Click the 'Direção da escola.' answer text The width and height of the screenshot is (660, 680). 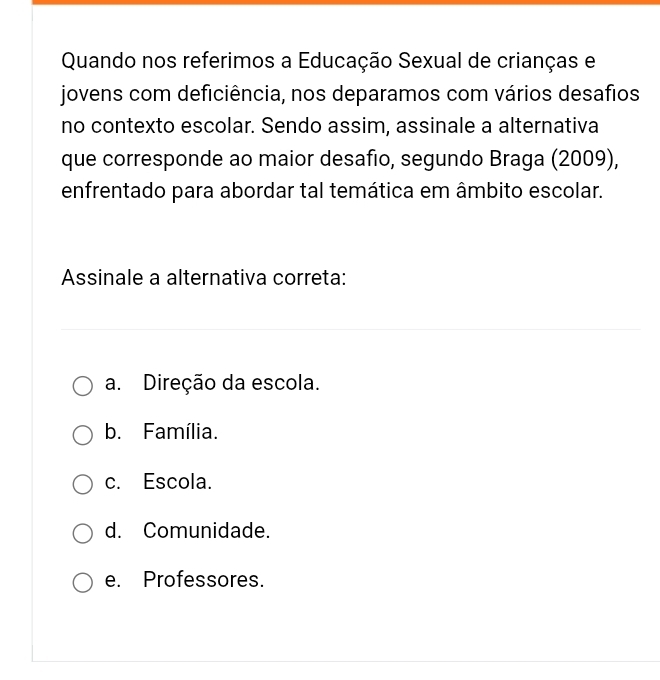[x=231, y=383]
